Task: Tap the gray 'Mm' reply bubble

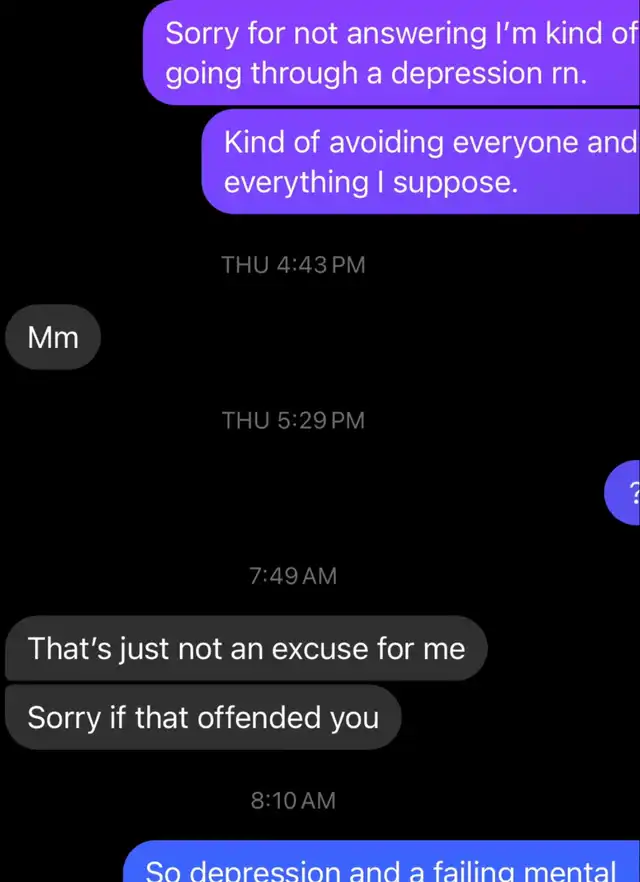Action: [x=53, y=338]
